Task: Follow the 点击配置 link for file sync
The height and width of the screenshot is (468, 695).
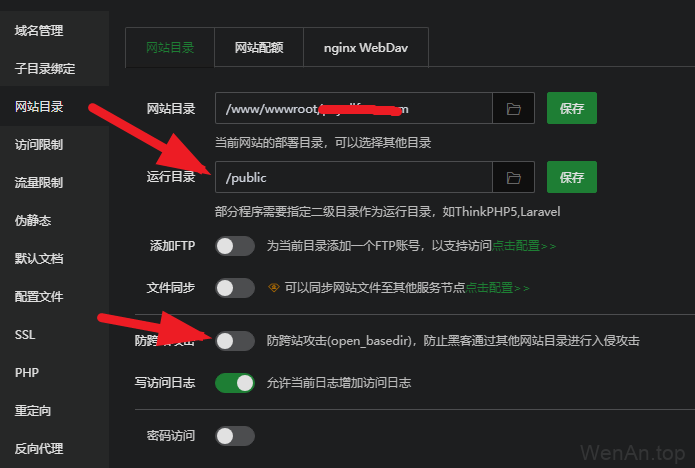Action: [497, 288]
